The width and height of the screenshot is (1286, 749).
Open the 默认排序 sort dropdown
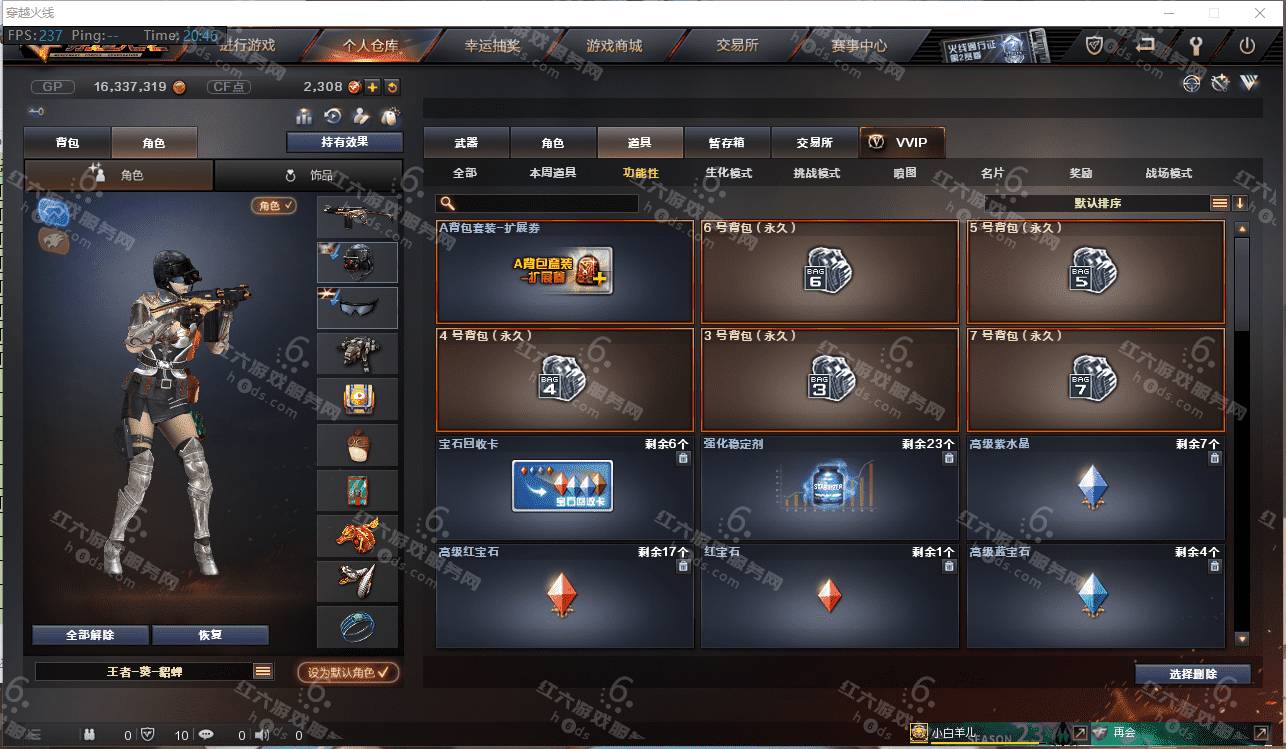tap(1098, 203)
